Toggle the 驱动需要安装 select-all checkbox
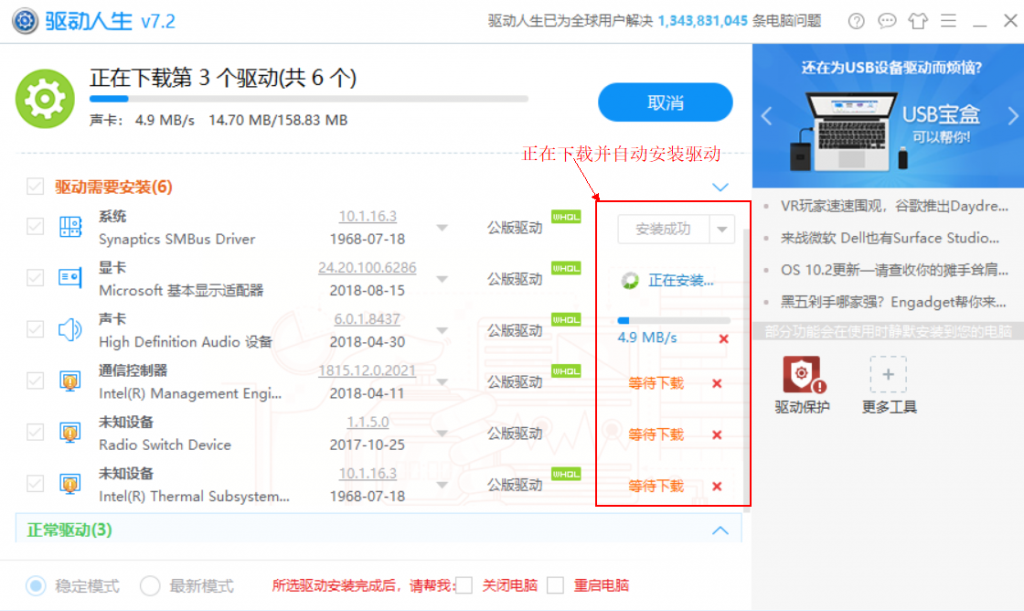Viewport: 1024px width, 611px height. tap(36, 187)
